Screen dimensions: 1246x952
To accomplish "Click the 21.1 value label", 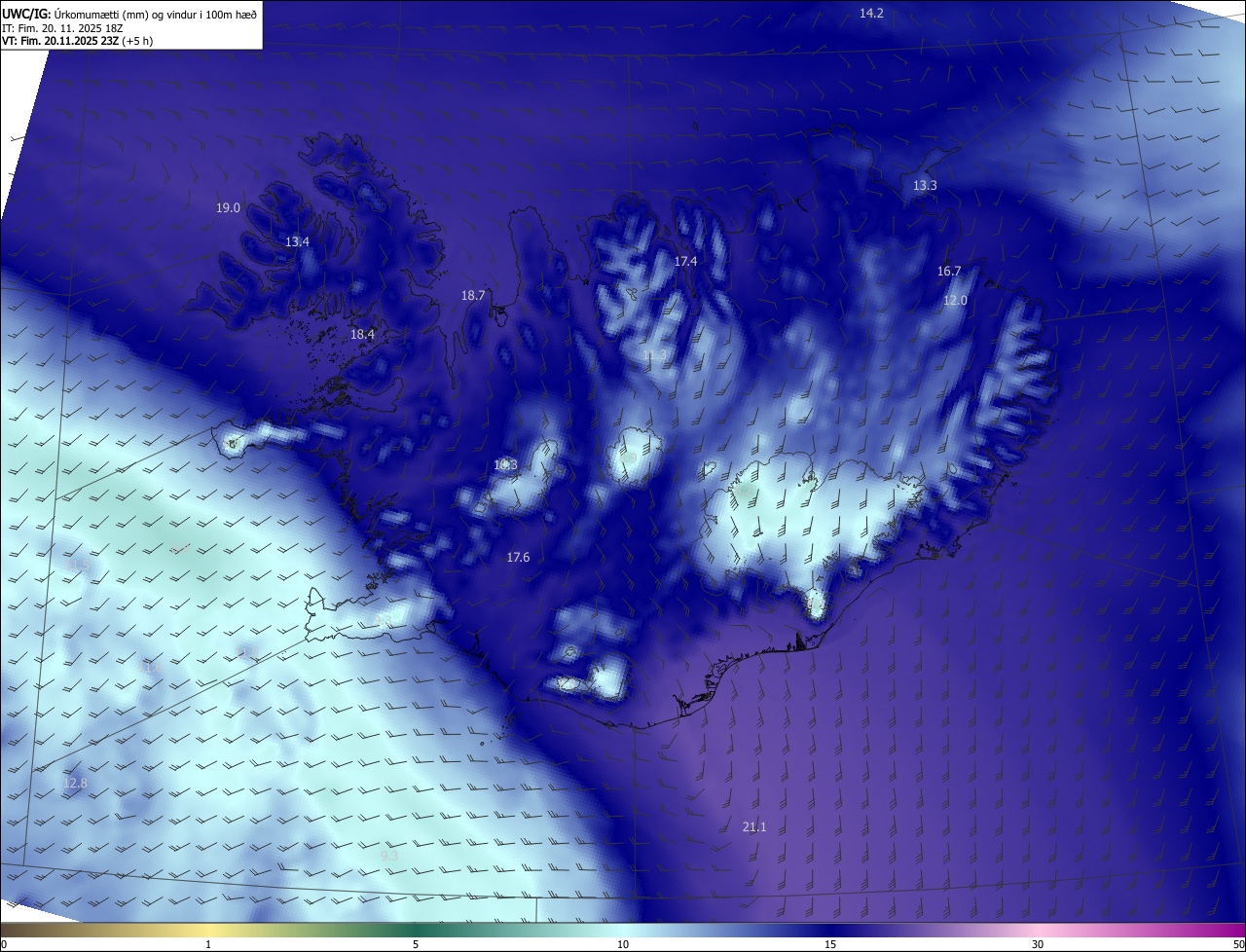I will point(754,826).
